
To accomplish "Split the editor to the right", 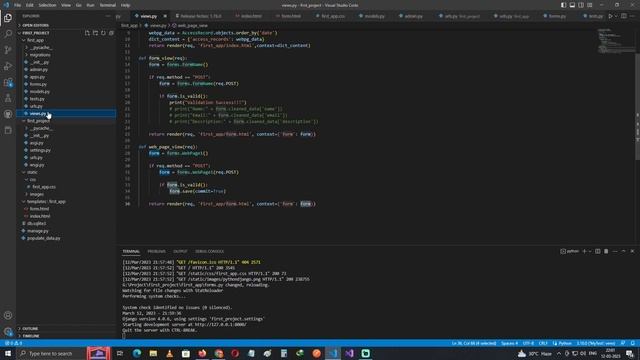I will click(x=624, y=16).
